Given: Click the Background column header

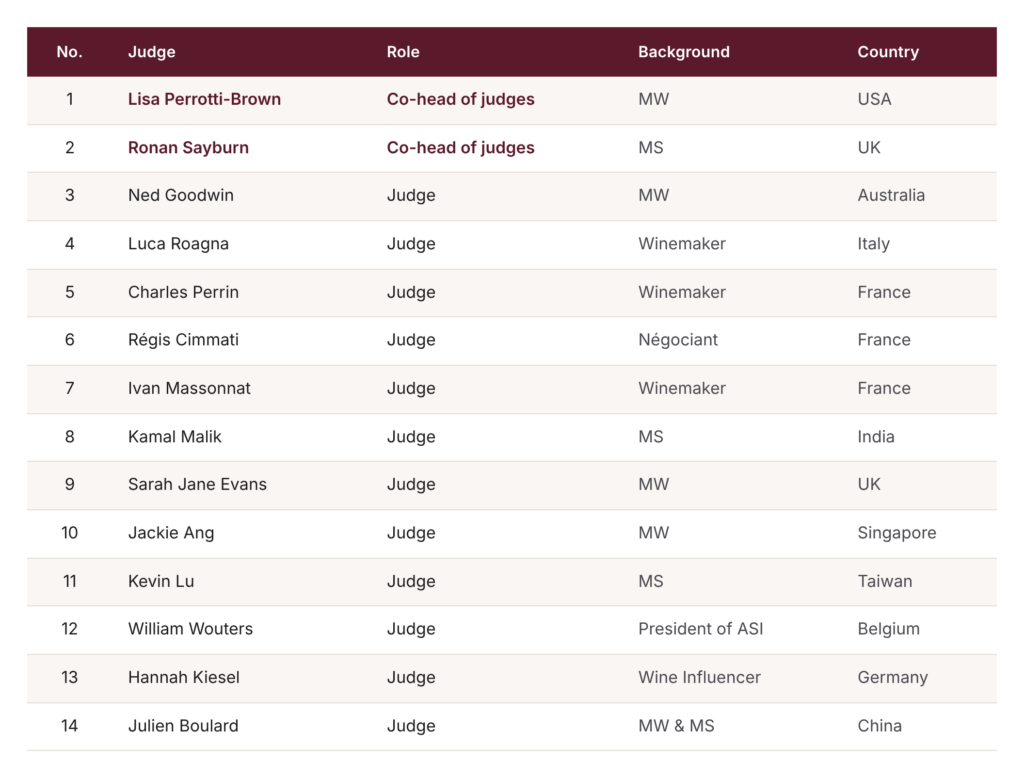Looking at the screenshot, I should tap(684, 52).
